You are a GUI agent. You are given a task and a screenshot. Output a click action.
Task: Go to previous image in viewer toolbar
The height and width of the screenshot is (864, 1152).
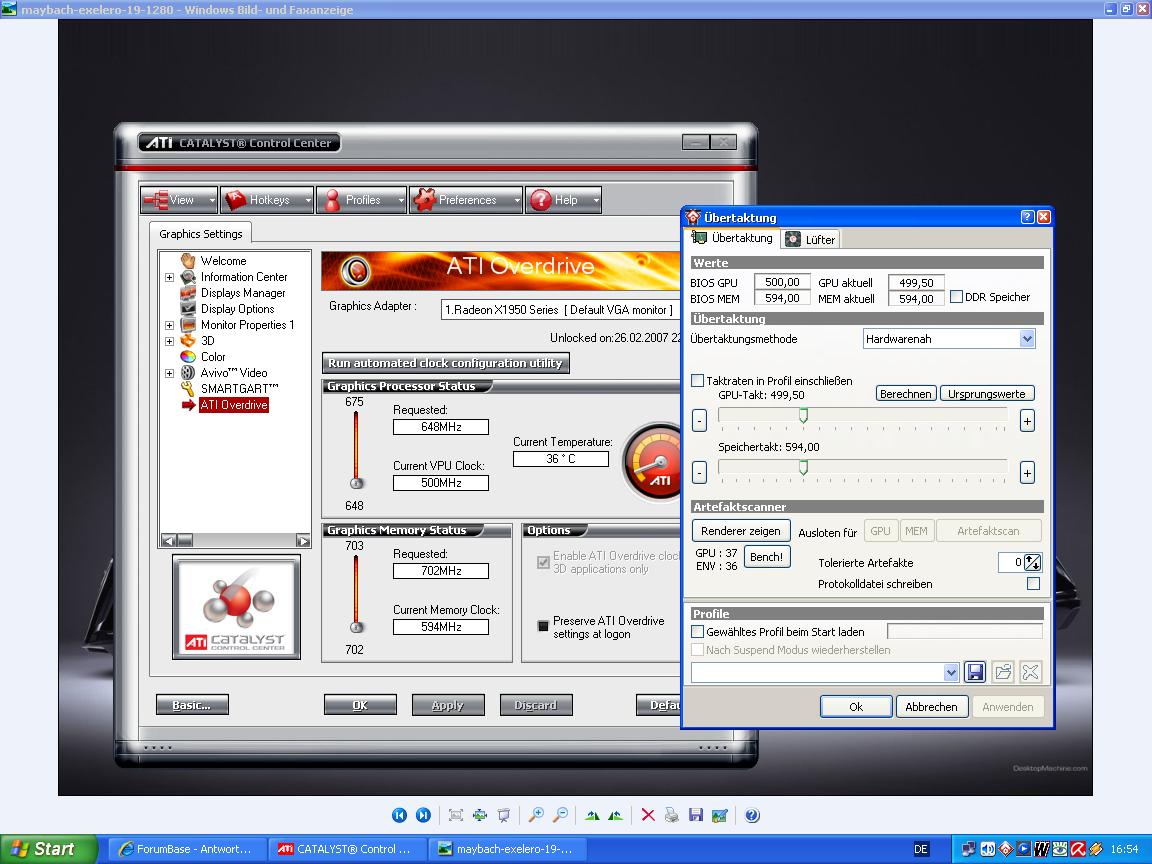pyautogui.click(x=399, y=815)
